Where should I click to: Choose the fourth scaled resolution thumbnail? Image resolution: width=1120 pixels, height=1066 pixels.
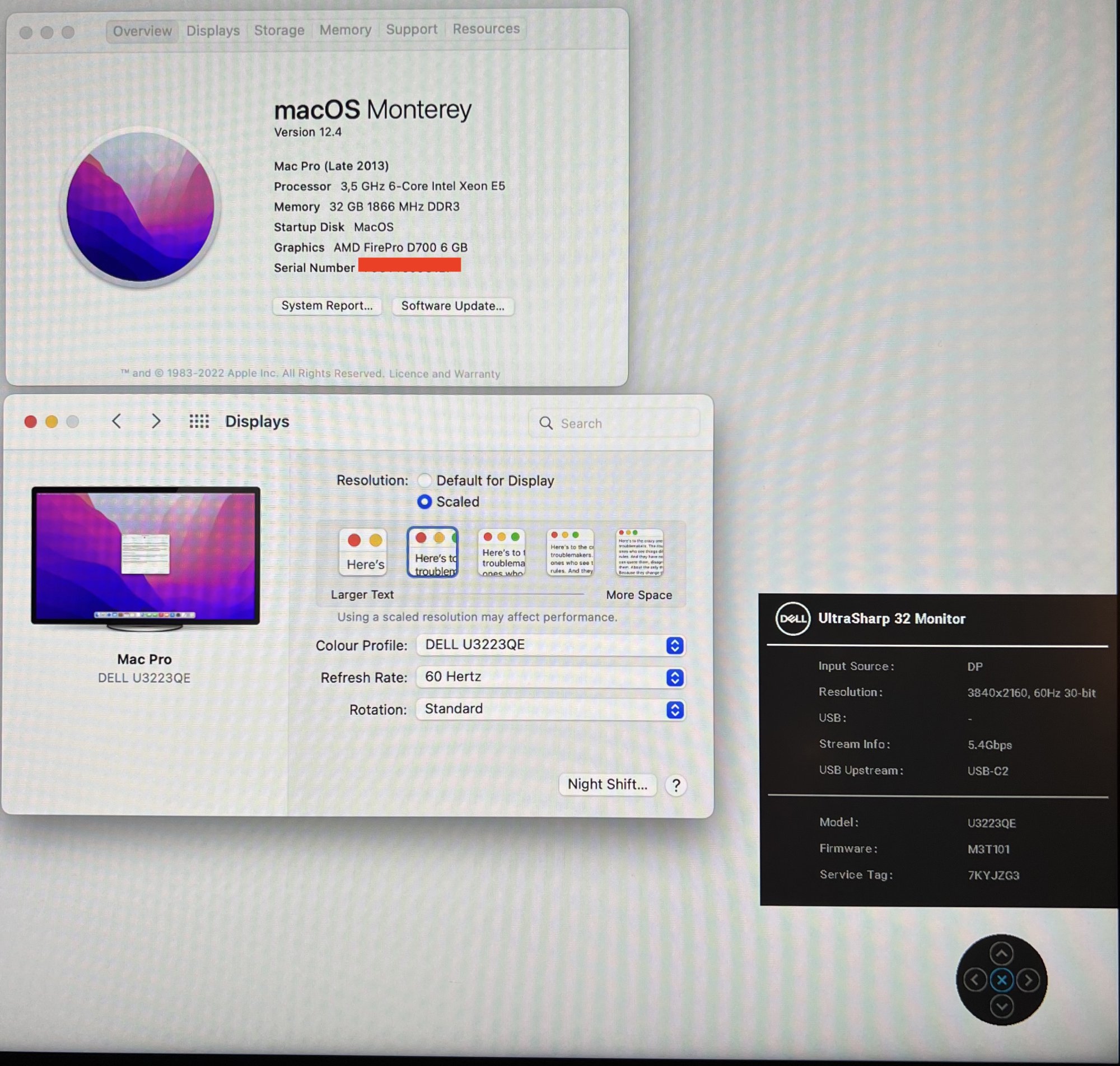click(x=570, y=552)
